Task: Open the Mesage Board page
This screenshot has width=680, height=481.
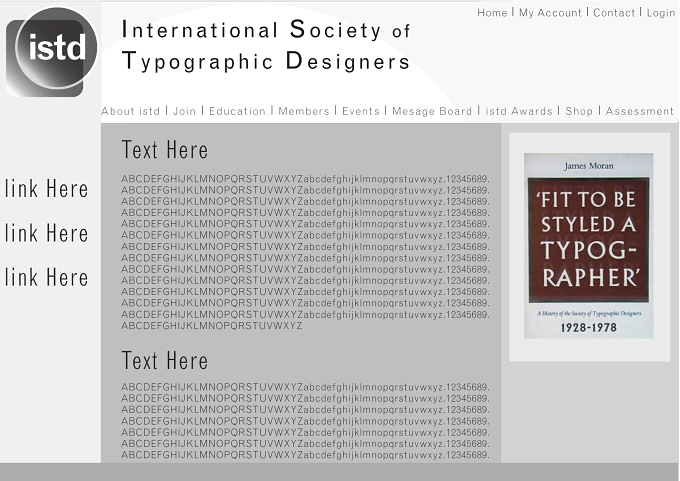Action: 432,111
